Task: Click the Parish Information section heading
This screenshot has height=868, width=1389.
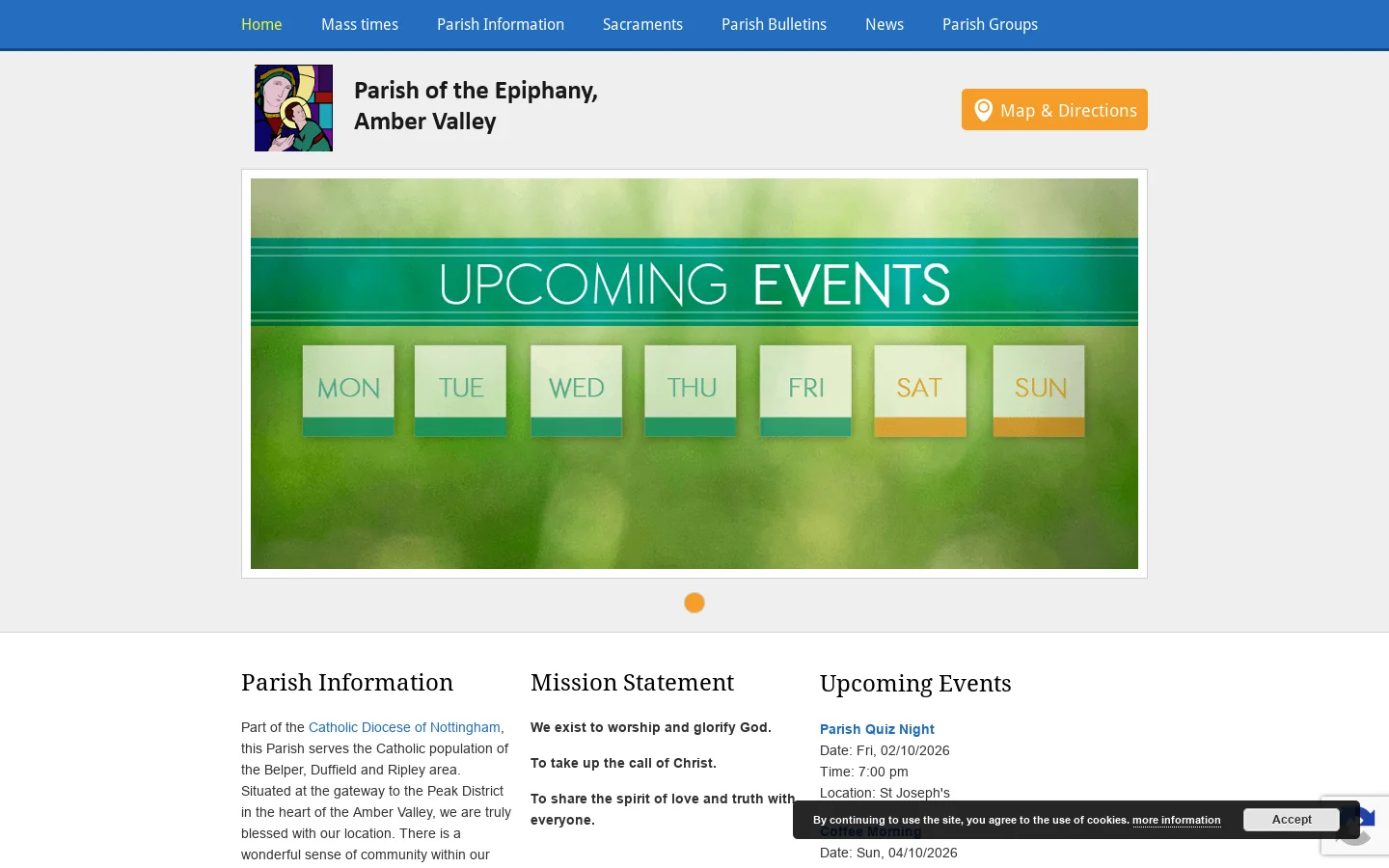Action: [347, 683]
